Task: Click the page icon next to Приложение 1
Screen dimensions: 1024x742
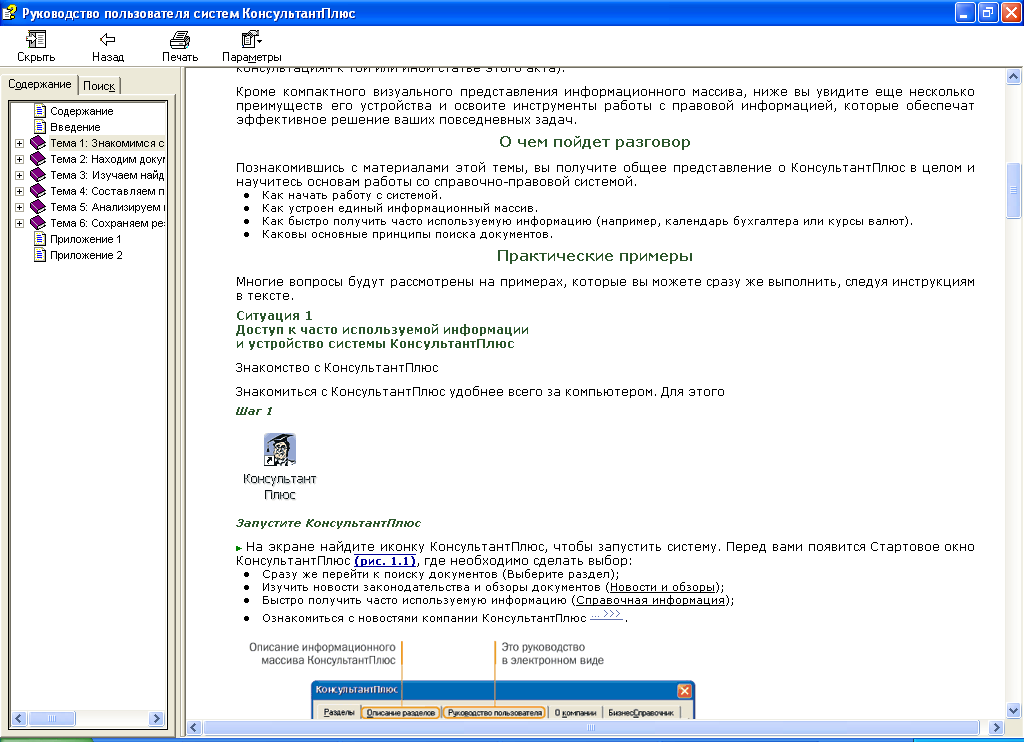Action: [40, 238]
